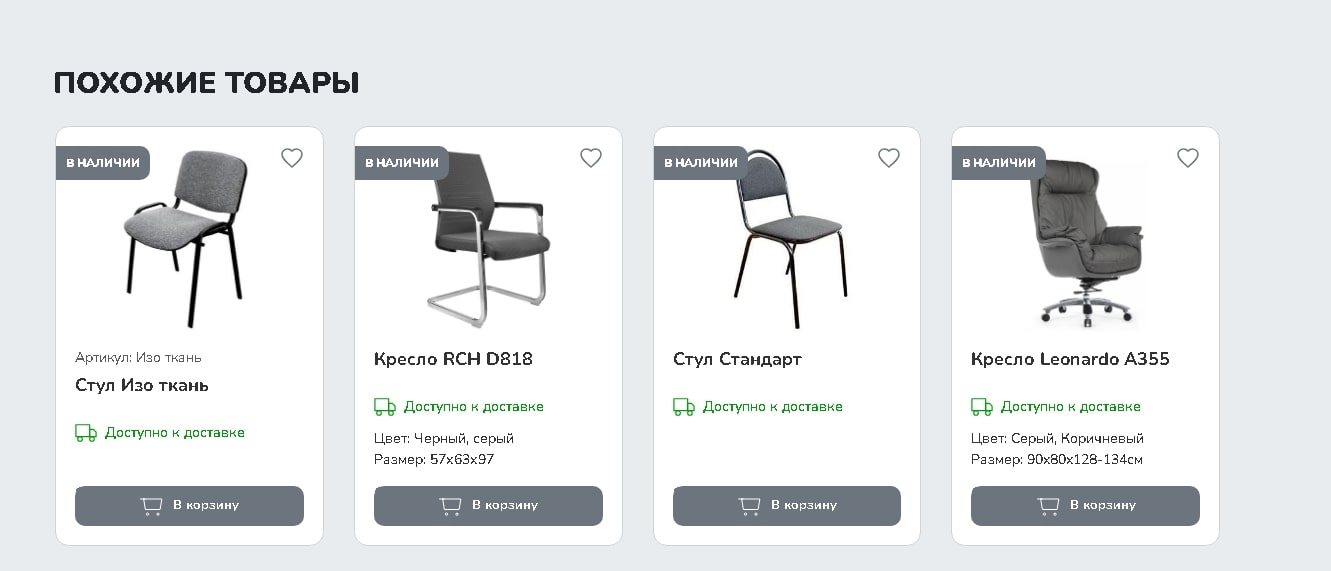
Task: Click the Стул Стандарт chair picture
Action: (x=790, y=238)
